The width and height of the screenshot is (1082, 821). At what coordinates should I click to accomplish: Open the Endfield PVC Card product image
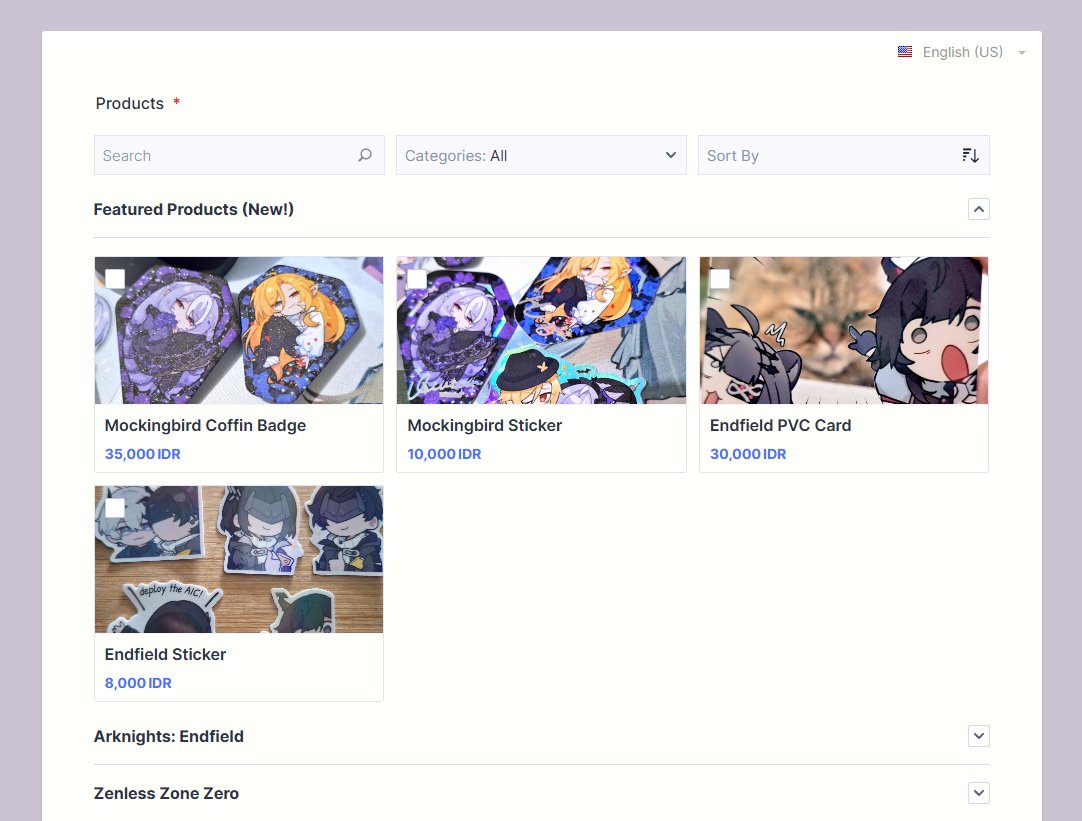(x=844, y=330)
